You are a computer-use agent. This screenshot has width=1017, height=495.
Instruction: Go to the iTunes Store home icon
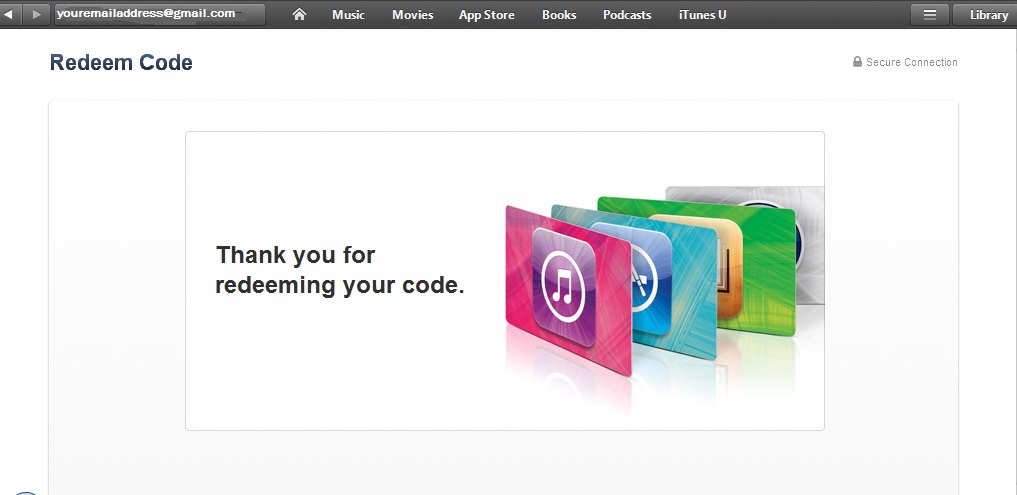pos(299,14)
